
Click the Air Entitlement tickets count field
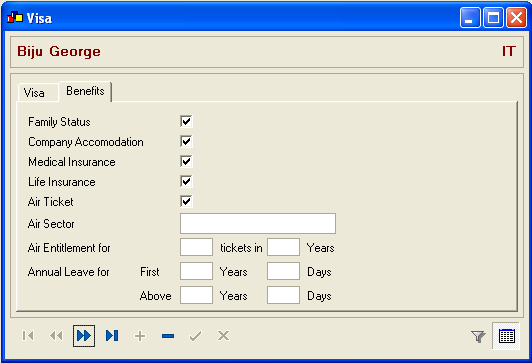[x=196, y=247]
